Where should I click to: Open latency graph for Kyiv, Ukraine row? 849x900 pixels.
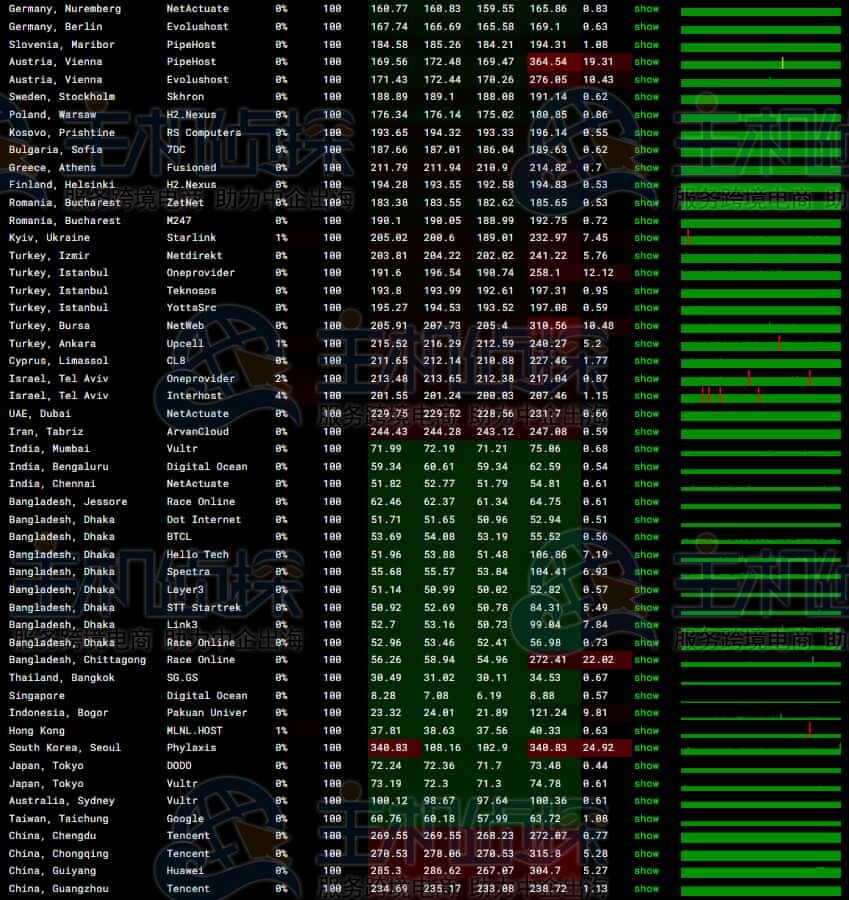click(x=761, y=239)
